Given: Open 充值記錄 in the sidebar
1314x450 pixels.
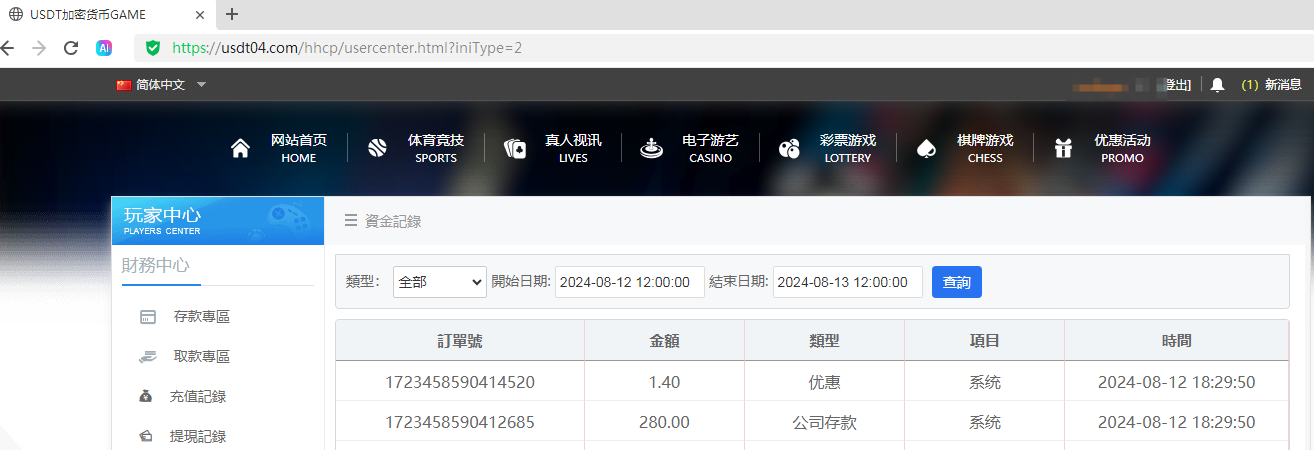Looking at the screenshot, I should (x=198, y=397).
